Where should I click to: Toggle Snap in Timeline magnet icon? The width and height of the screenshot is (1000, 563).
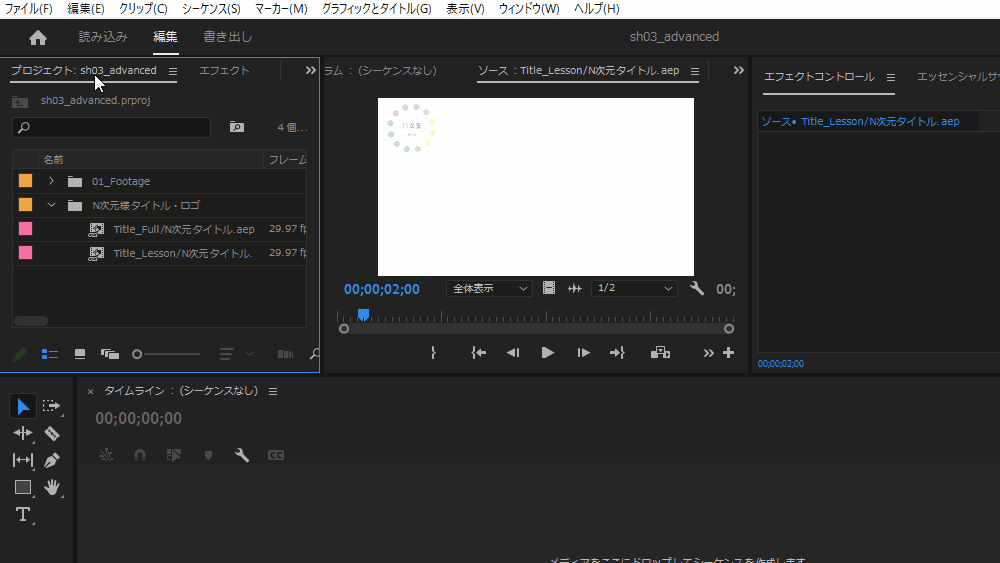(140, 455)
